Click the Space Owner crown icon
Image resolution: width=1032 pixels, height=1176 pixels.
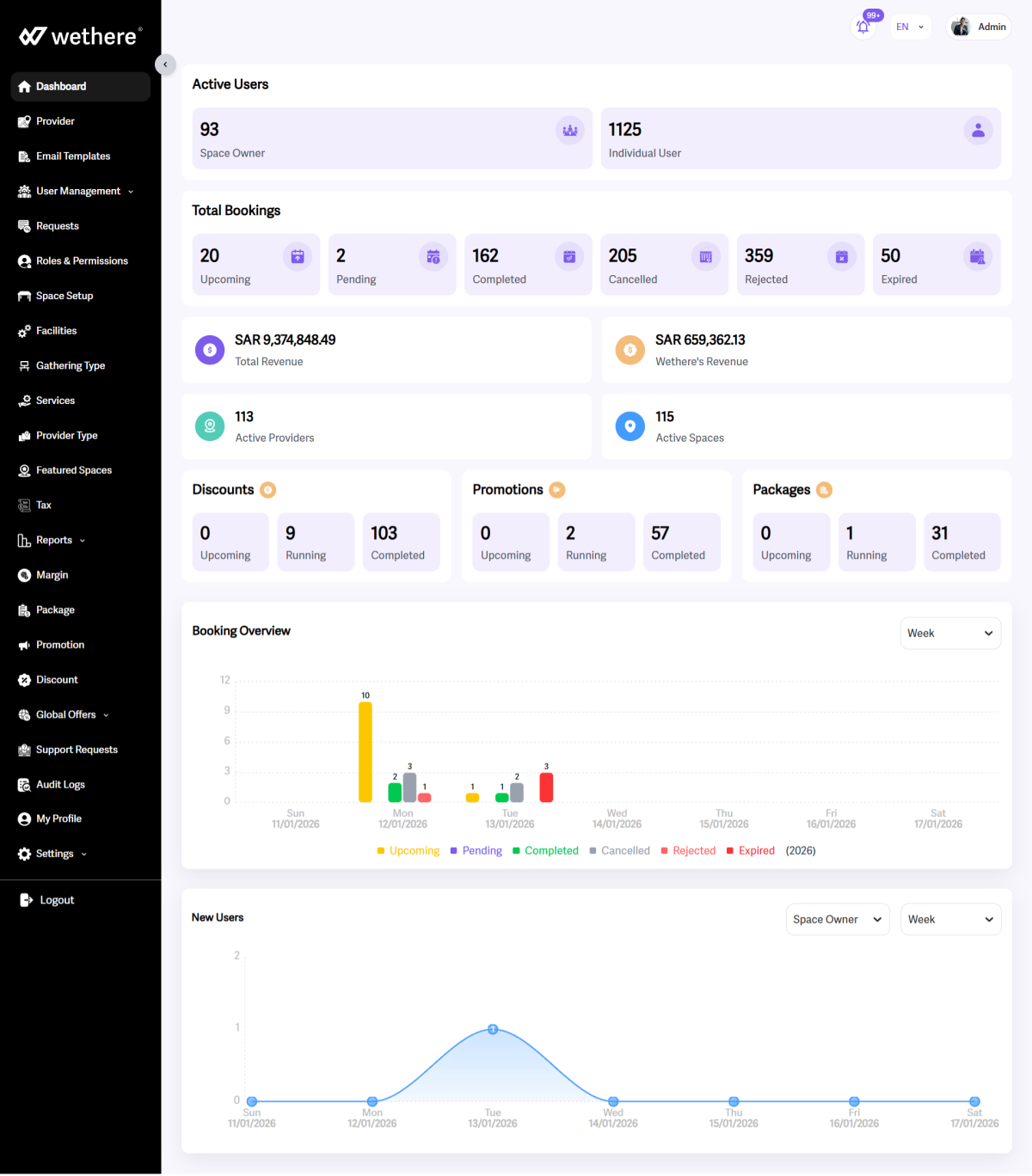[x=569, y=131]
